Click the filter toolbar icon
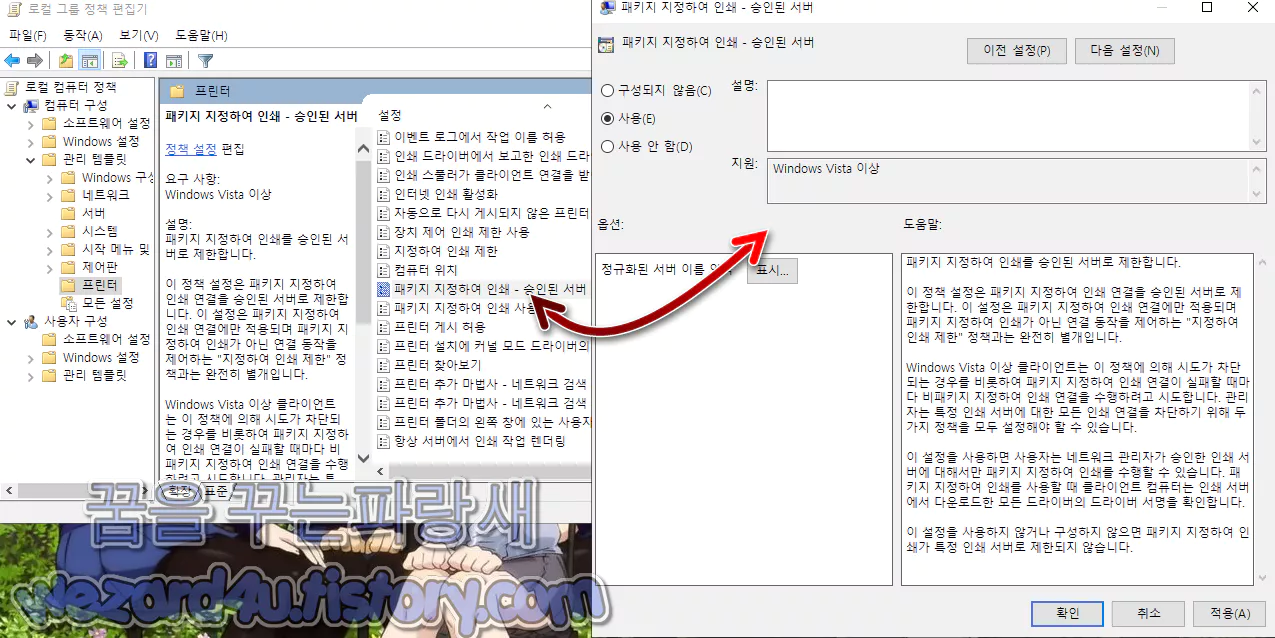1275x638 pixels. pyautogui.click(x=205, y=60)
